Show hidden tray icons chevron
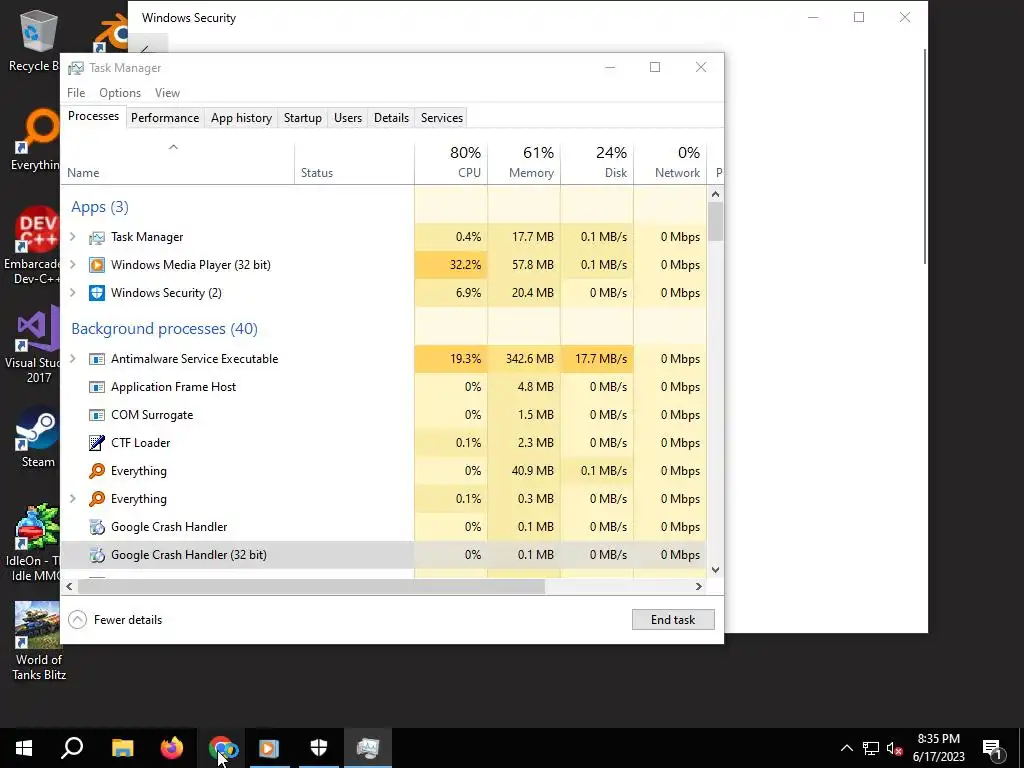The height and width of the screenshot is (768, 1024). 846,748
